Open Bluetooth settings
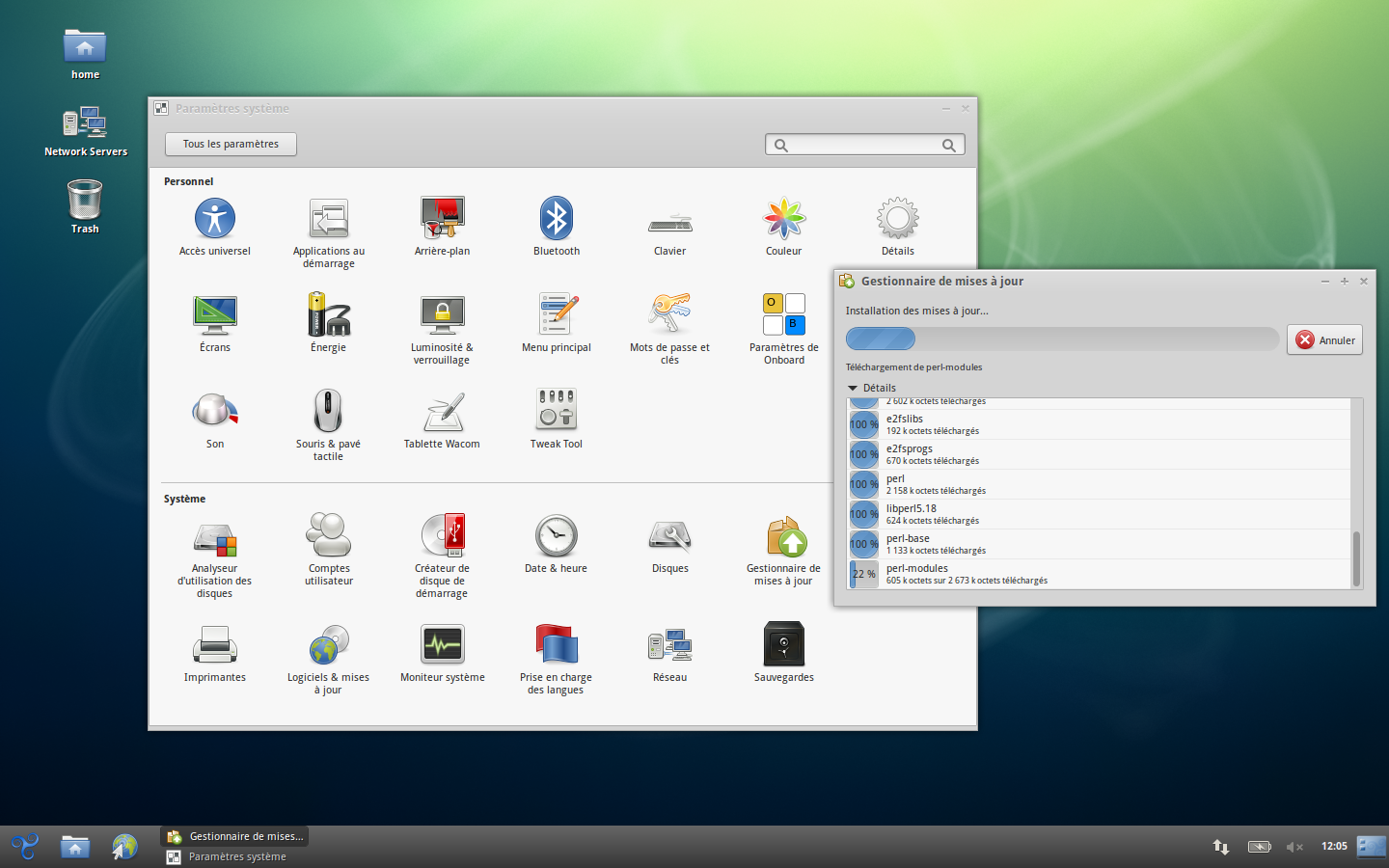The height and width of the screenshot is (868, 1389). point(557,228)
